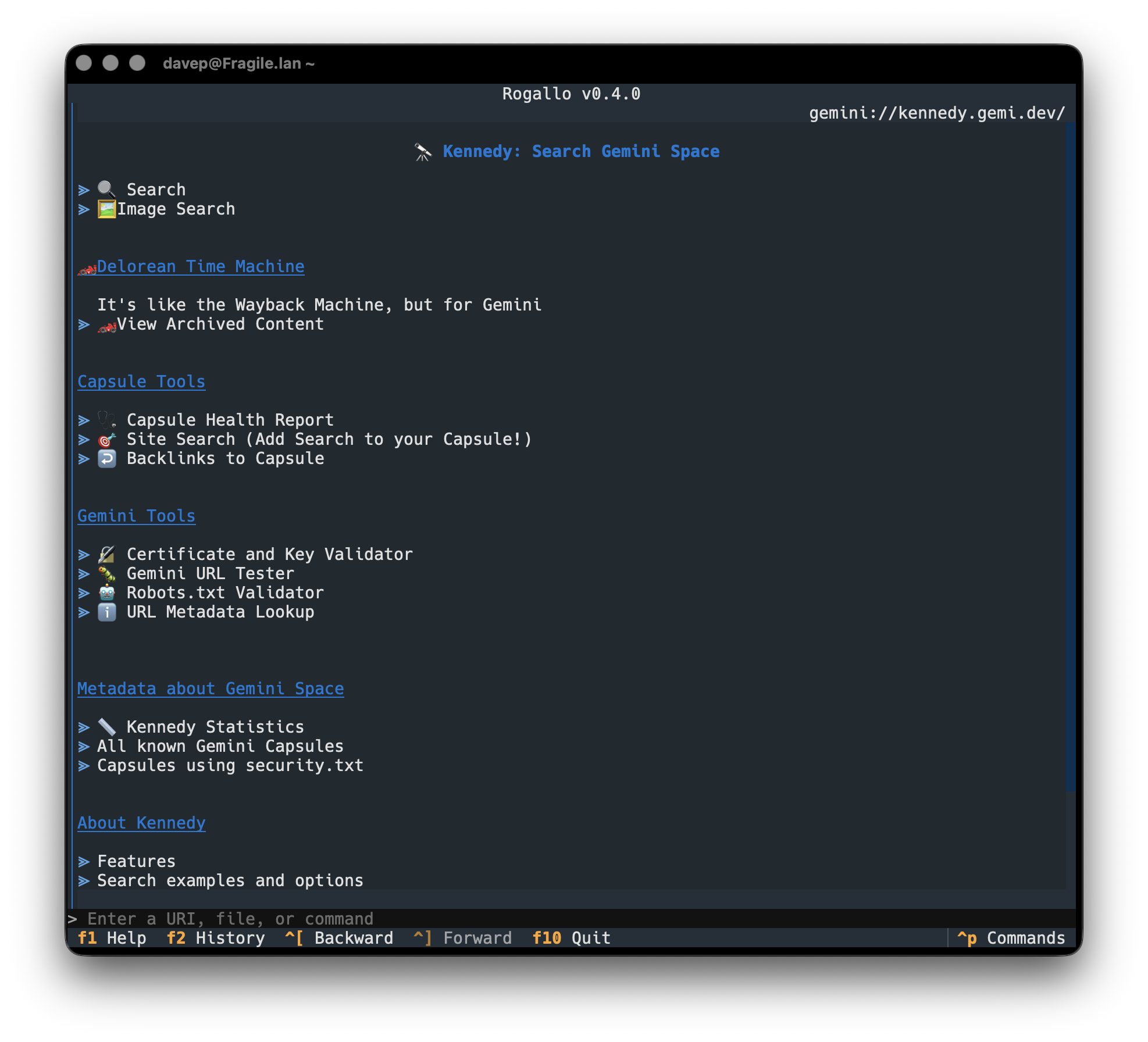This screenshot has width=1148, height=1042.
Task: Click the stethoscope icon for Capsule Health Report
Action: pyautogui.click(x=106, y=420)
